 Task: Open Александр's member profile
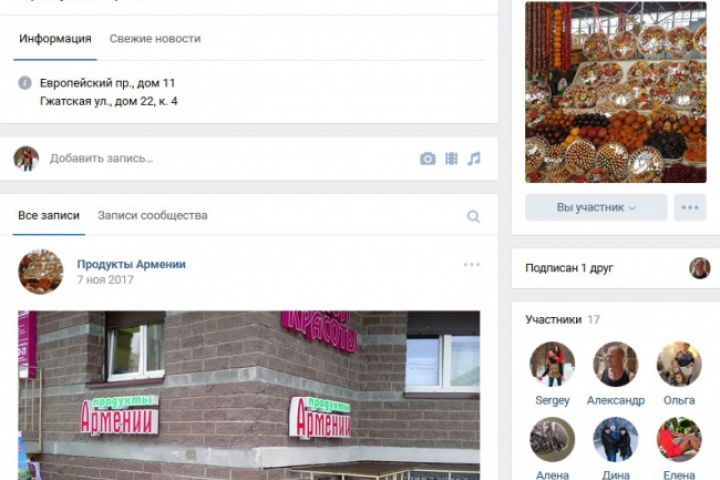pos(616,401)
